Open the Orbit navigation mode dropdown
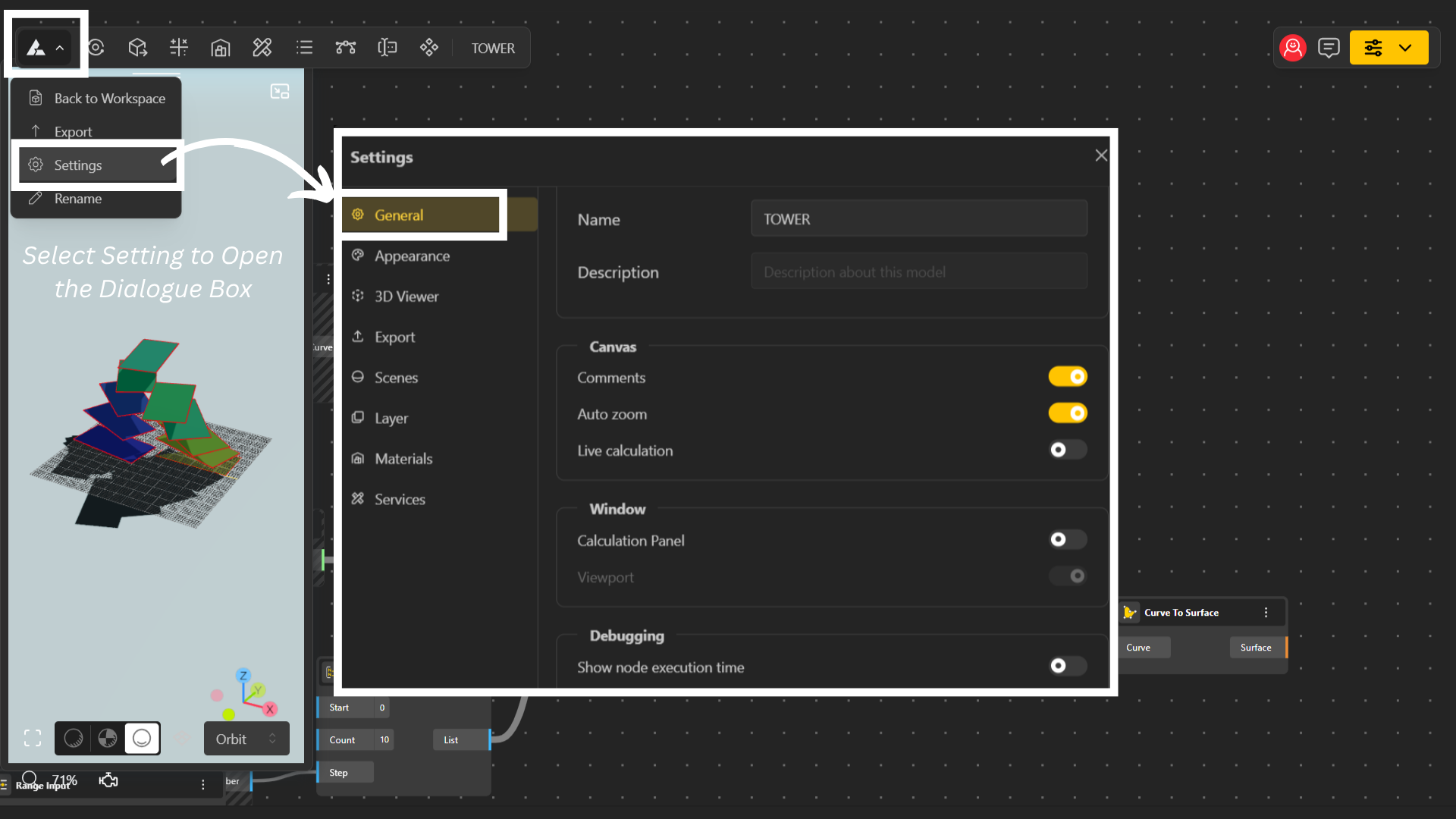This screenshot has height=819, width=1456. click(x=246, y=739)
